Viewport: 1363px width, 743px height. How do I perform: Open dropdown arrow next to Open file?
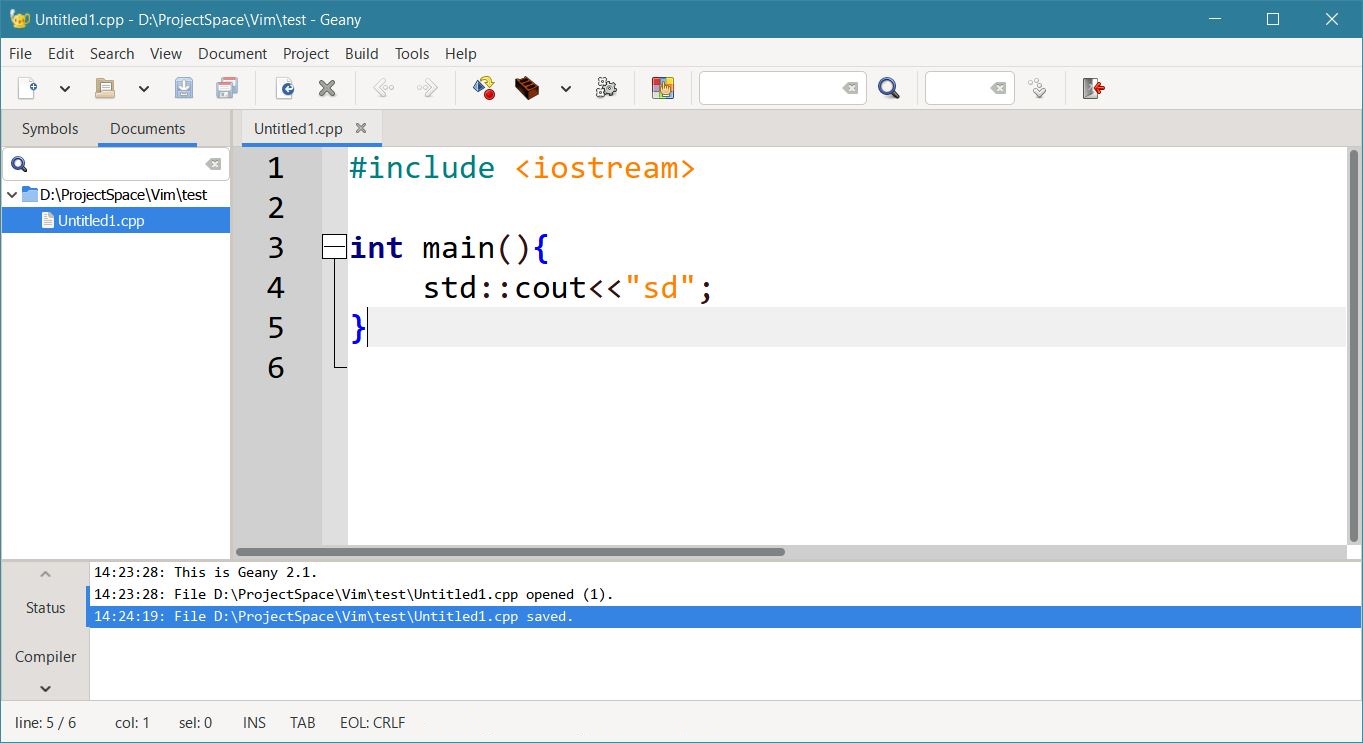[x=144, y=89]
